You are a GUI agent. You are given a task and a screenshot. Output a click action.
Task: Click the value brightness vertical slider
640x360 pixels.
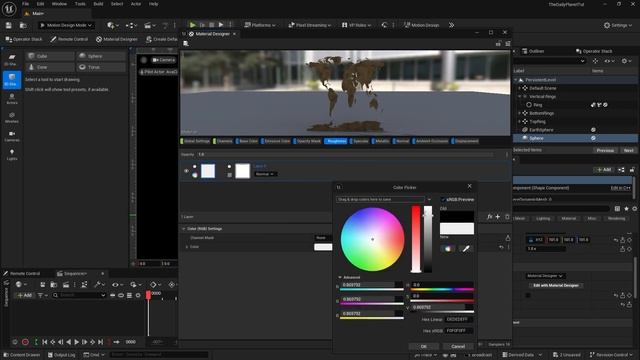tap(428, 239)
